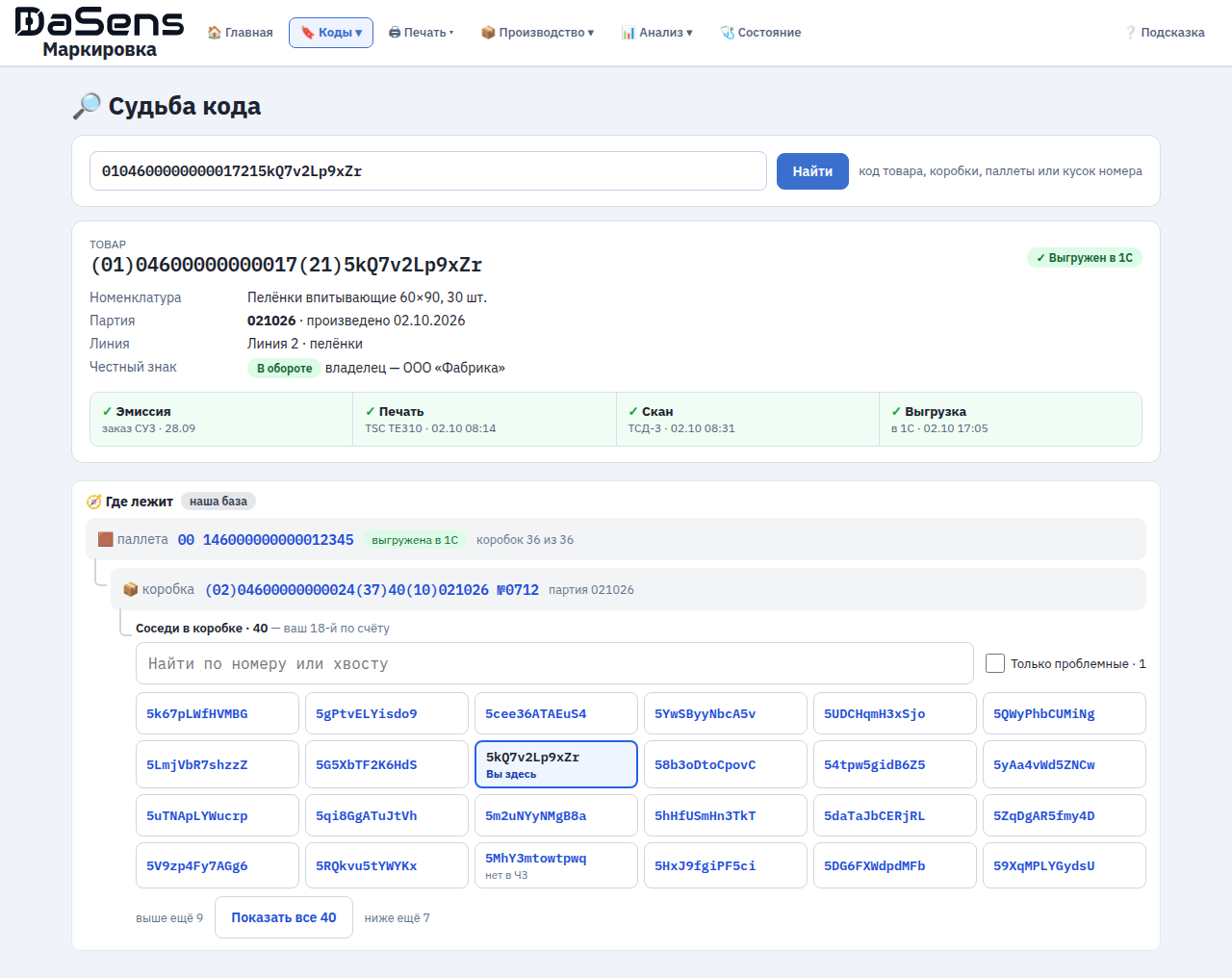Select the Выгрузка stage card
Image resolution: width=1232 pixels, height=978 pixels.
[x=1010, y=419]
